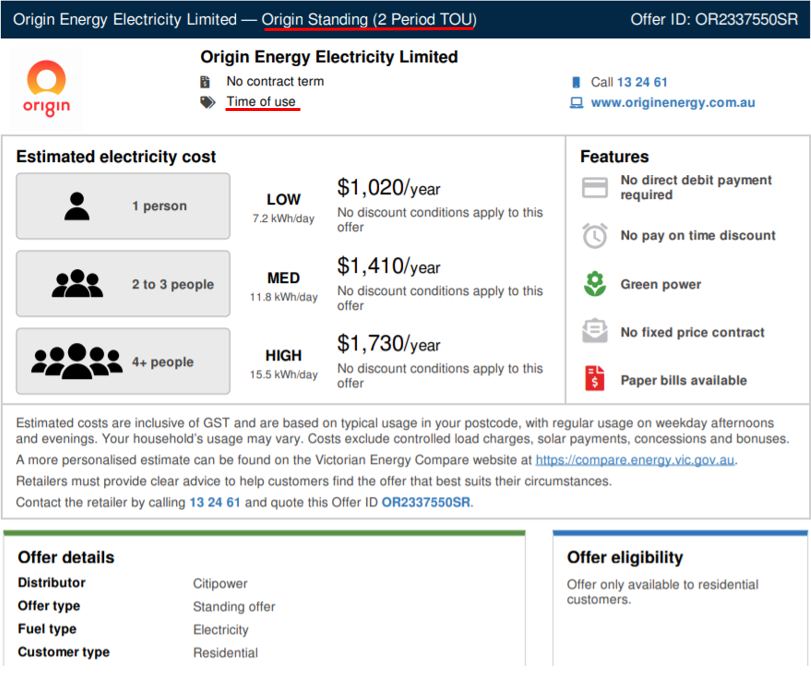This screenshot has width=811, height=681.
Task: Click the 13 24 61 link in contact line
Action: [x=215, y=503]
